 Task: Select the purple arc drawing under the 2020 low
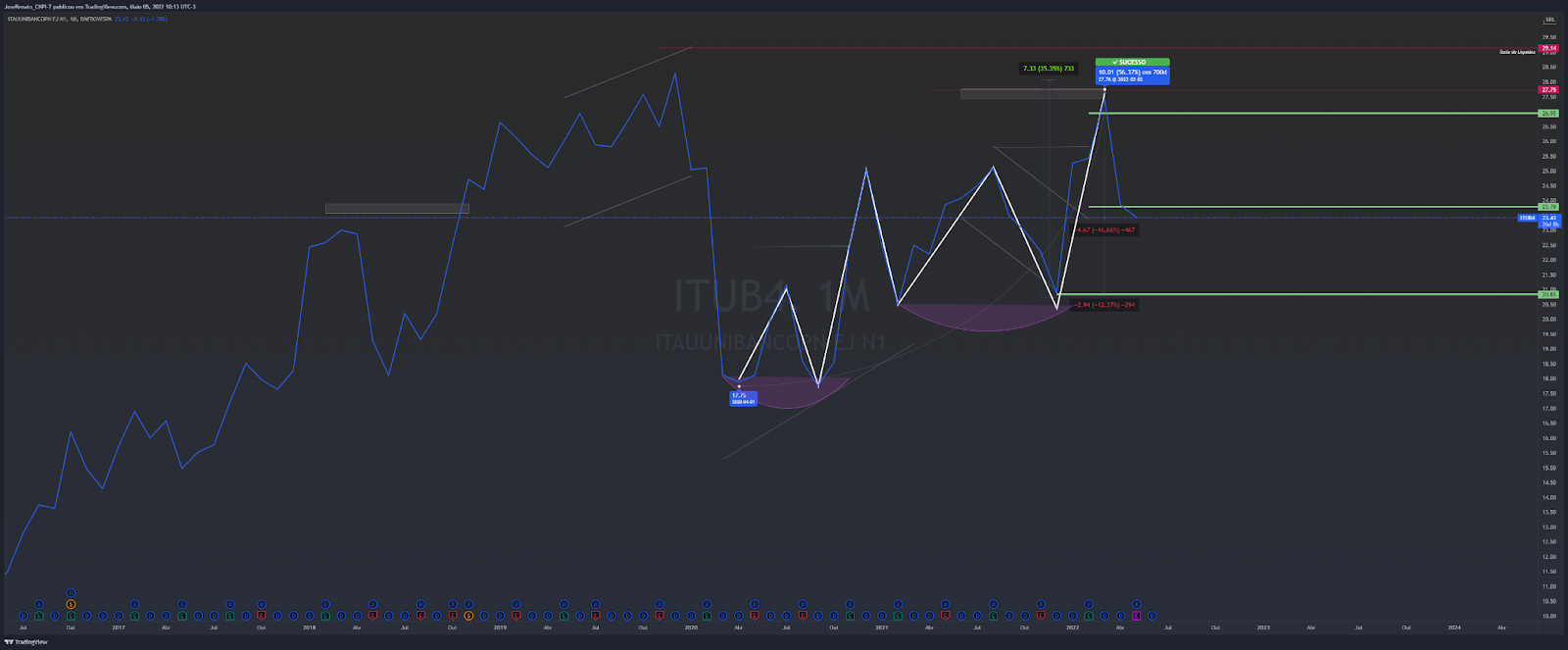click(787, 392)
